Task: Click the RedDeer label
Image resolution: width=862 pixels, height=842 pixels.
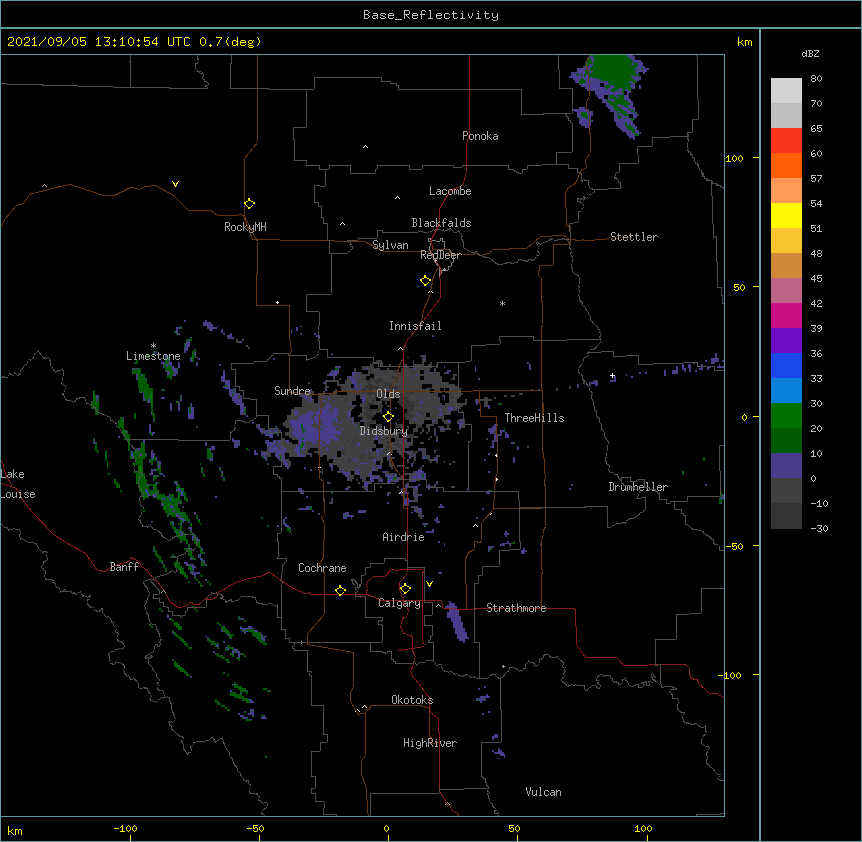Action: (440, 255)
